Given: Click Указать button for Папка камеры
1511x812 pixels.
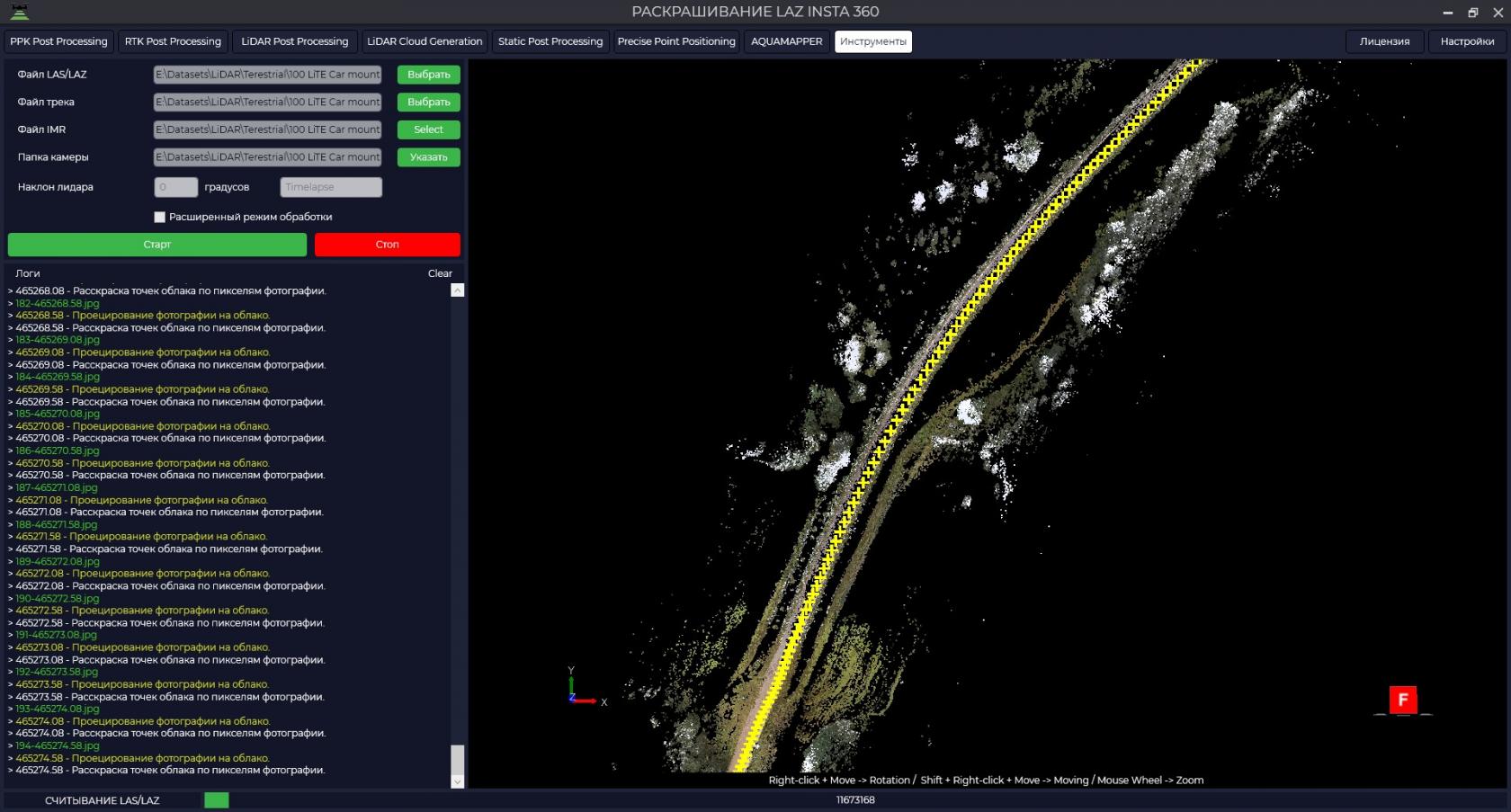Looking at the screenshot, I should tap(428, 157).
